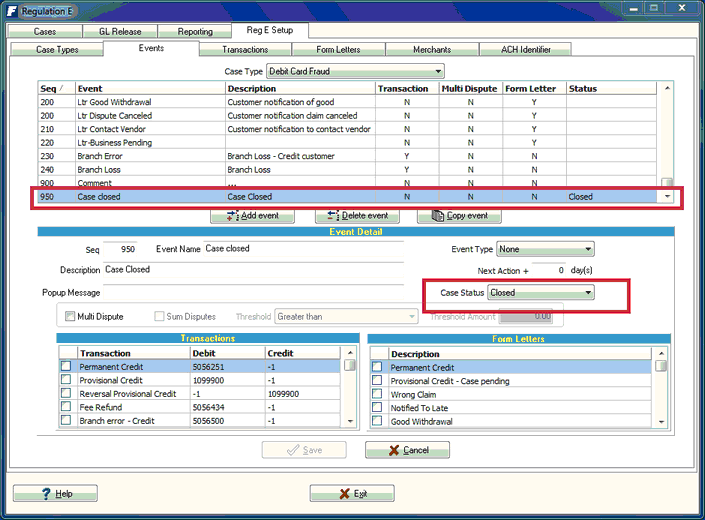Check the Provisional Credit - Case pending checkbox
705x520 pixels.
[x=377, y=381]
